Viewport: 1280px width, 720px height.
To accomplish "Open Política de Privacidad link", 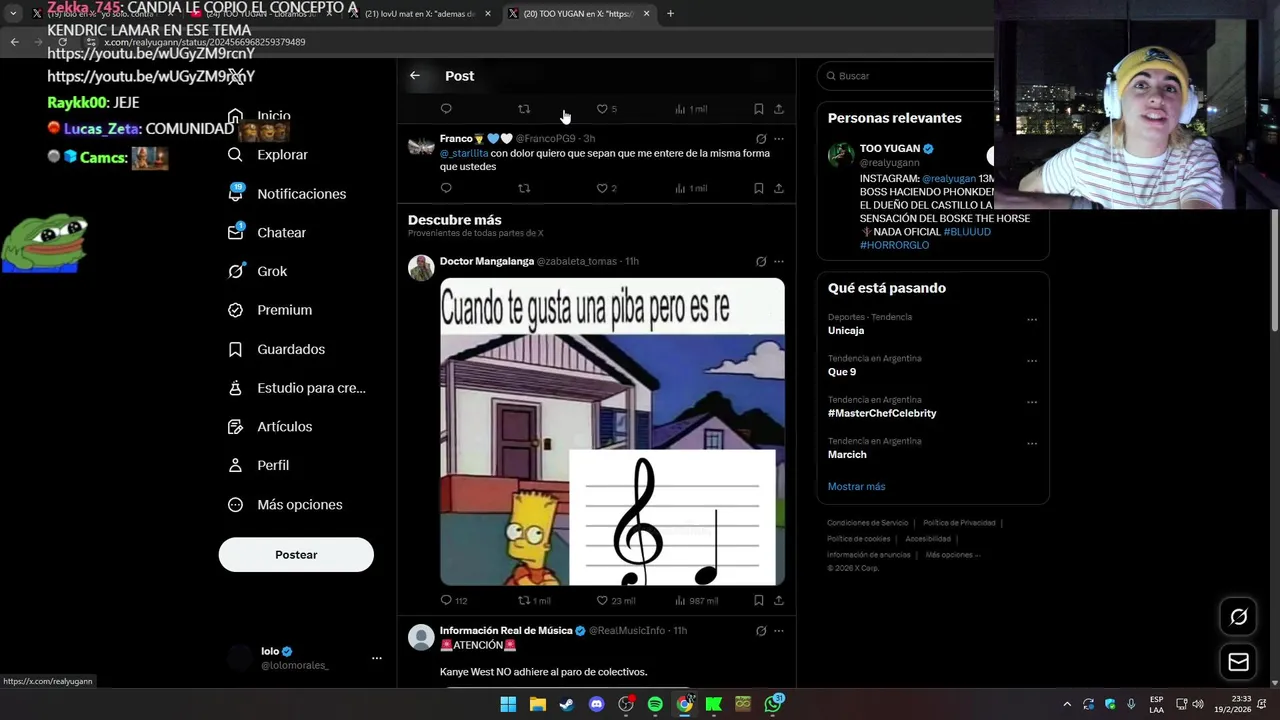I will pyautogui.click(x=959, y=523).
